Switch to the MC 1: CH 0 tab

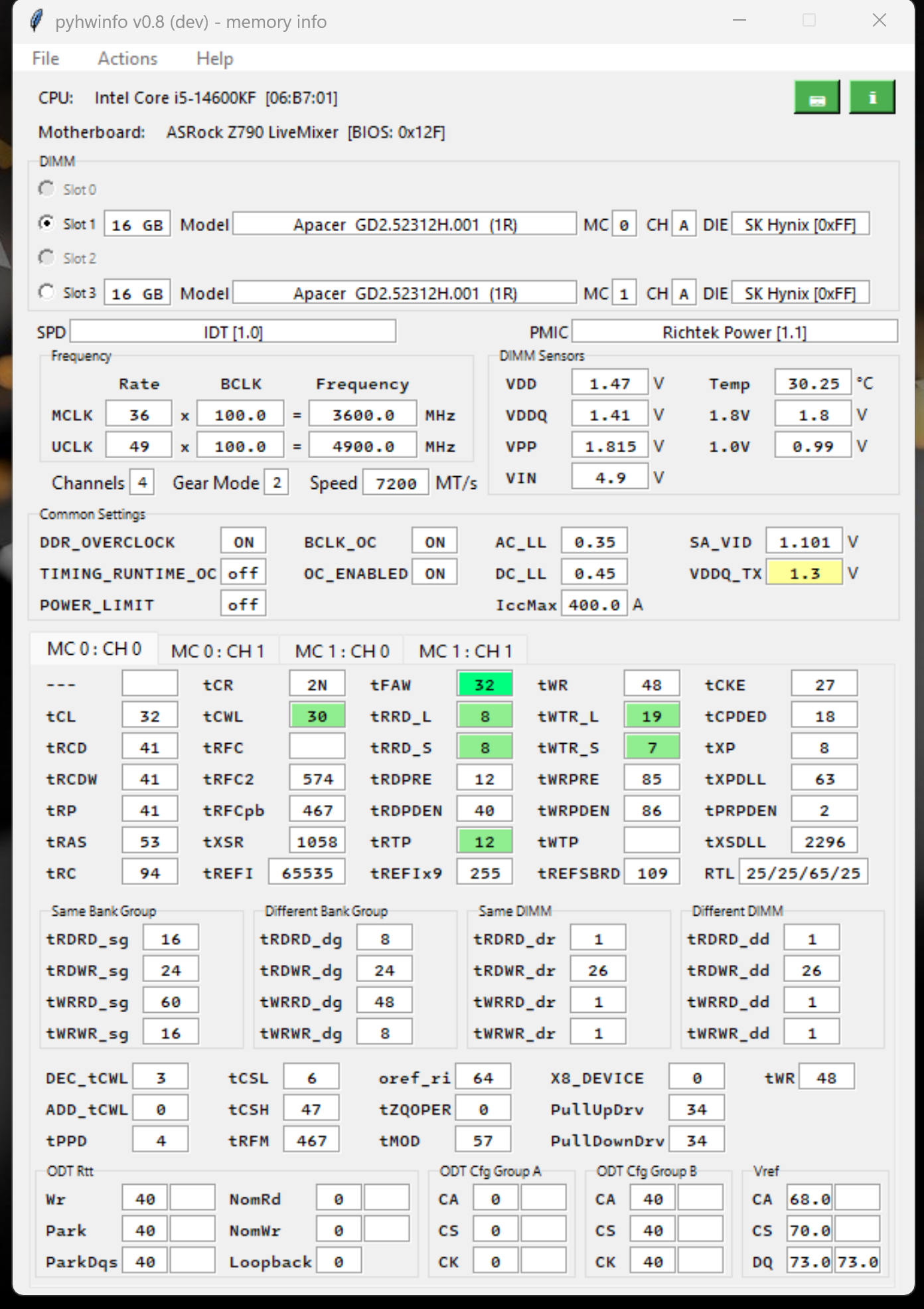point(342,651)
